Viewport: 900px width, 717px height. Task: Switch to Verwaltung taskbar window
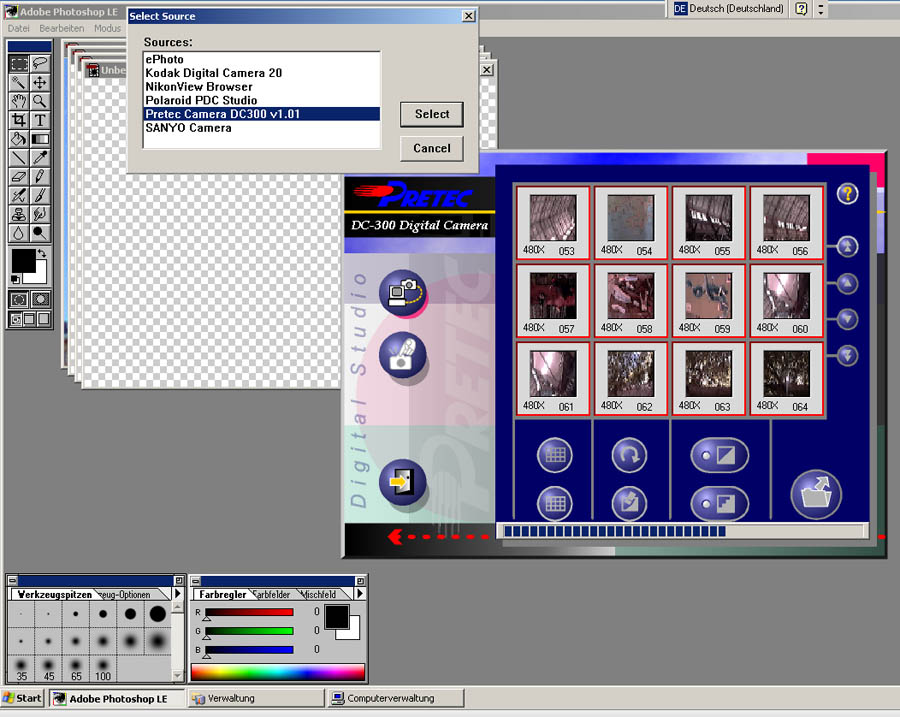256,698
